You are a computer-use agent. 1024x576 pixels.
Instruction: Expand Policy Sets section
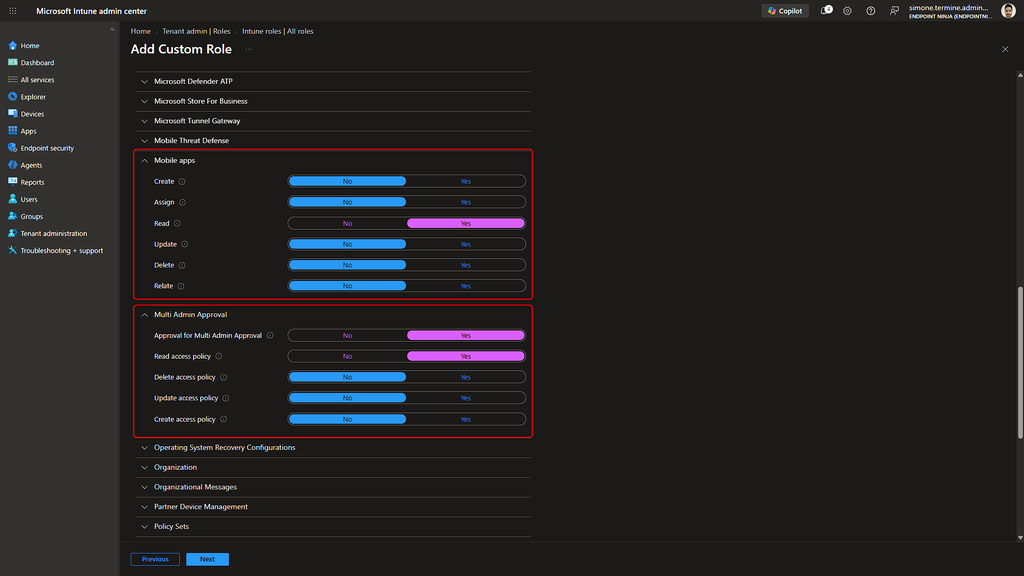pyautogui.click(x=332, y=526)
